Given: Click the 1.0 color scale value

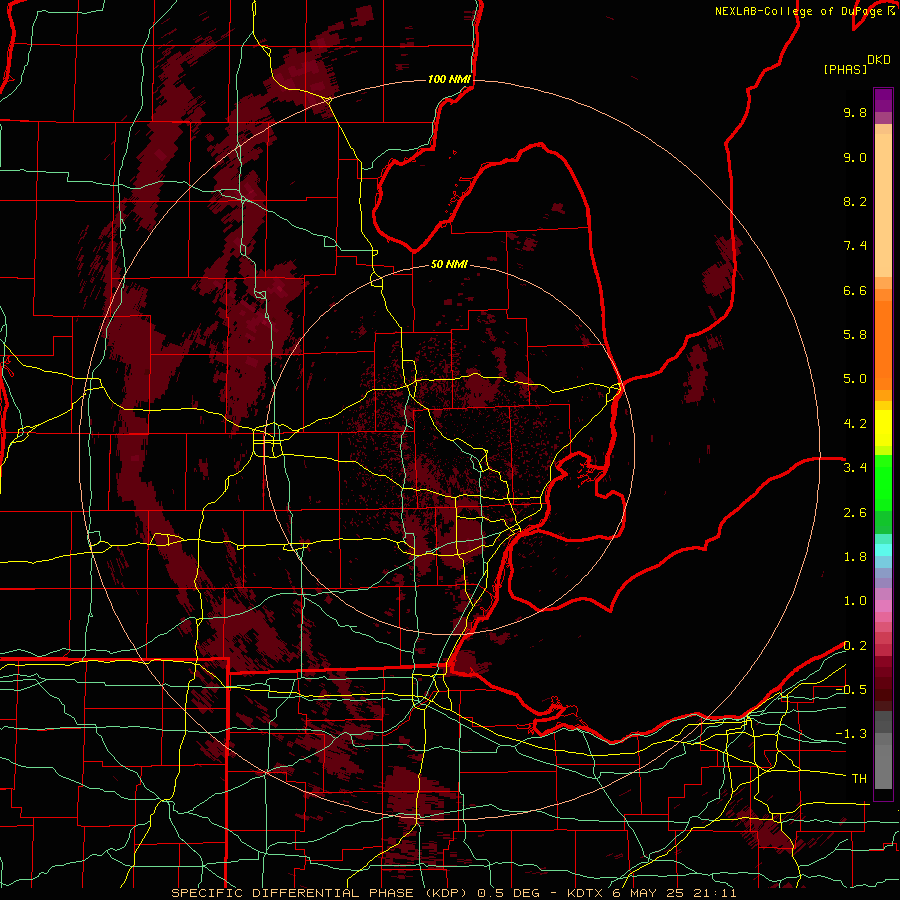Looking at the screenshot, I should pyautogui.click(x=855, y=601).
